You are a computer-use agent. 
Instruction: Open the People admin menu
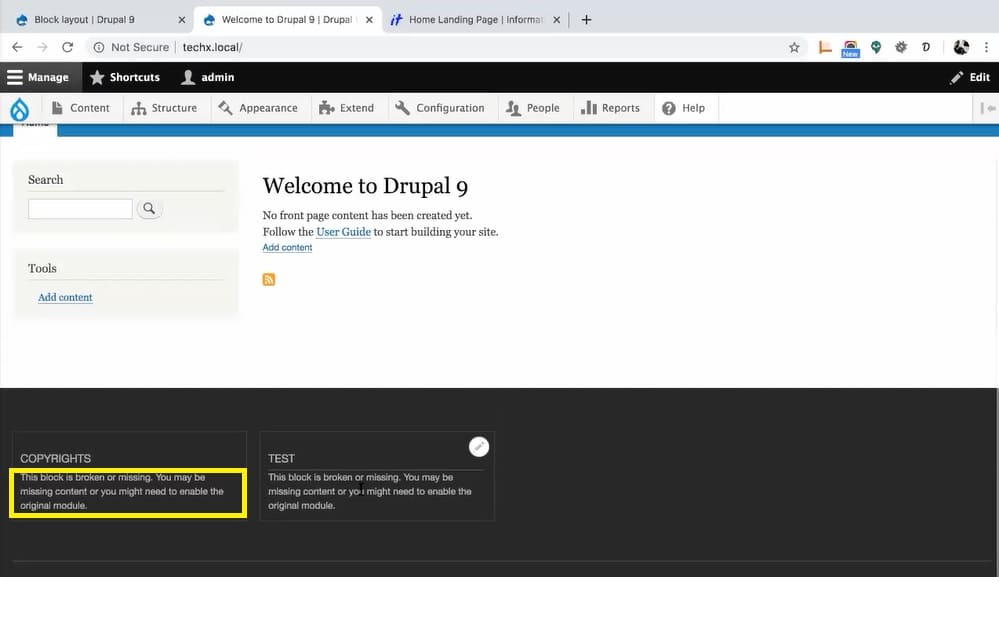click(533, 108)
